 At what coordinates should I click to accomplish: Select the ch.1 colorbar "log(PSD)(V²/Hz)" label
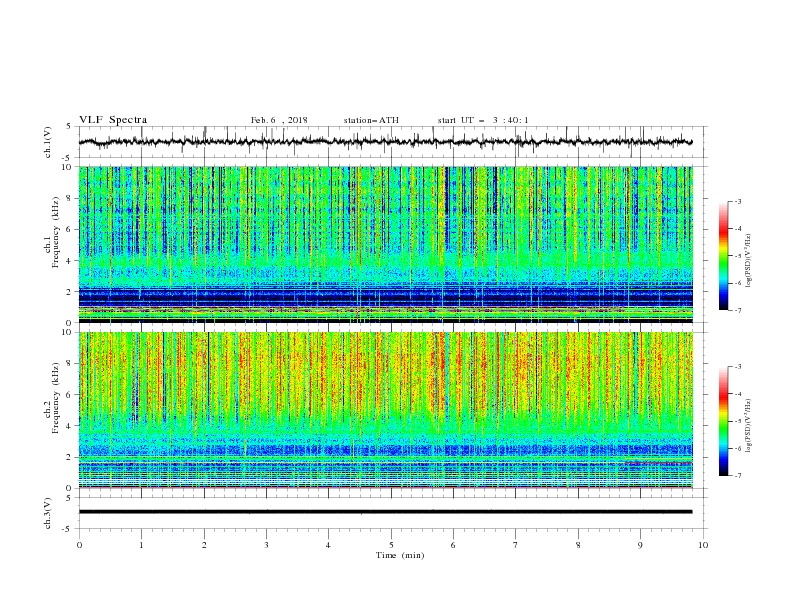tap(748, 261)
